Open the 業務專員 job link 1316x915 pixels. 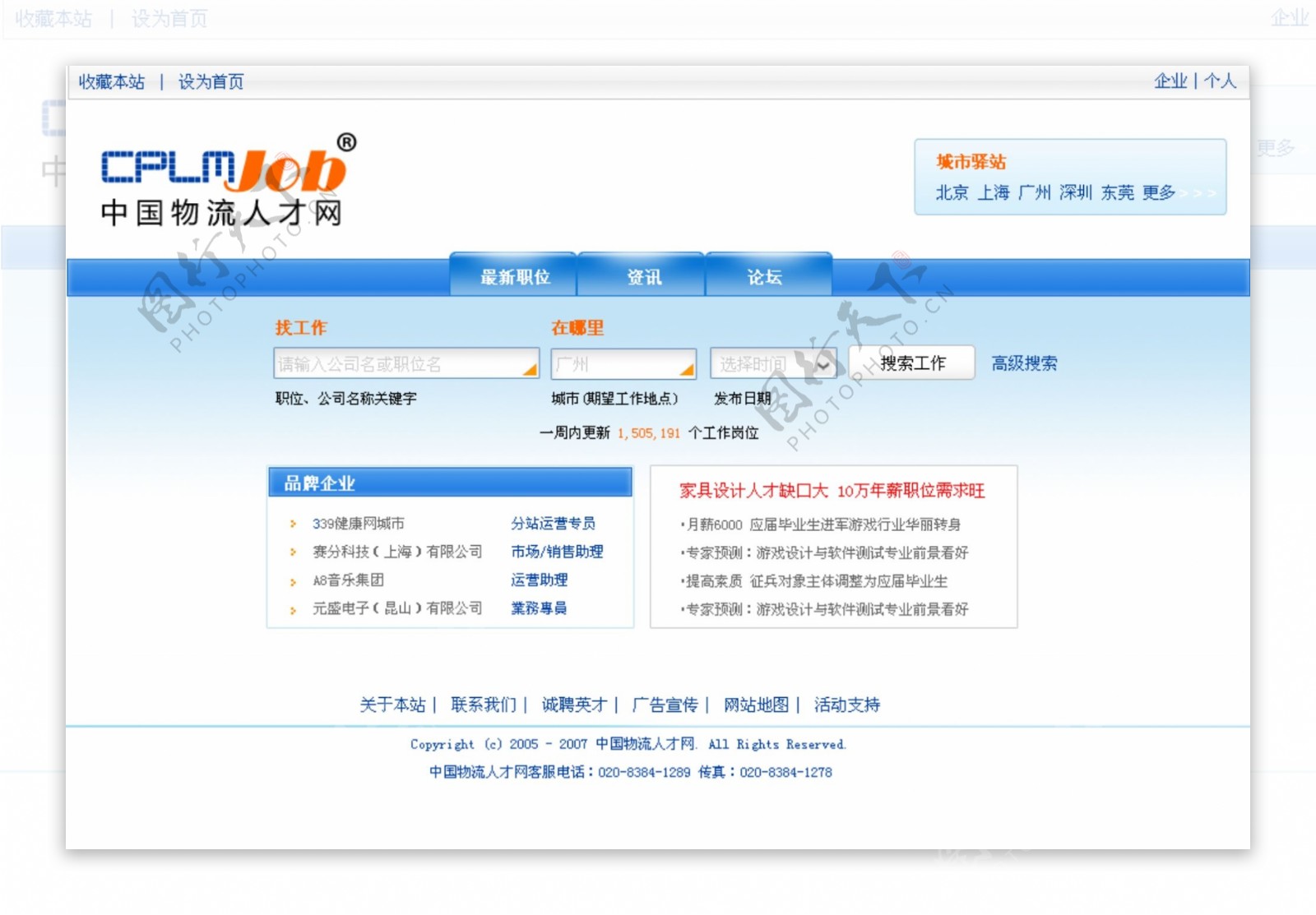[x=540, y=608]
